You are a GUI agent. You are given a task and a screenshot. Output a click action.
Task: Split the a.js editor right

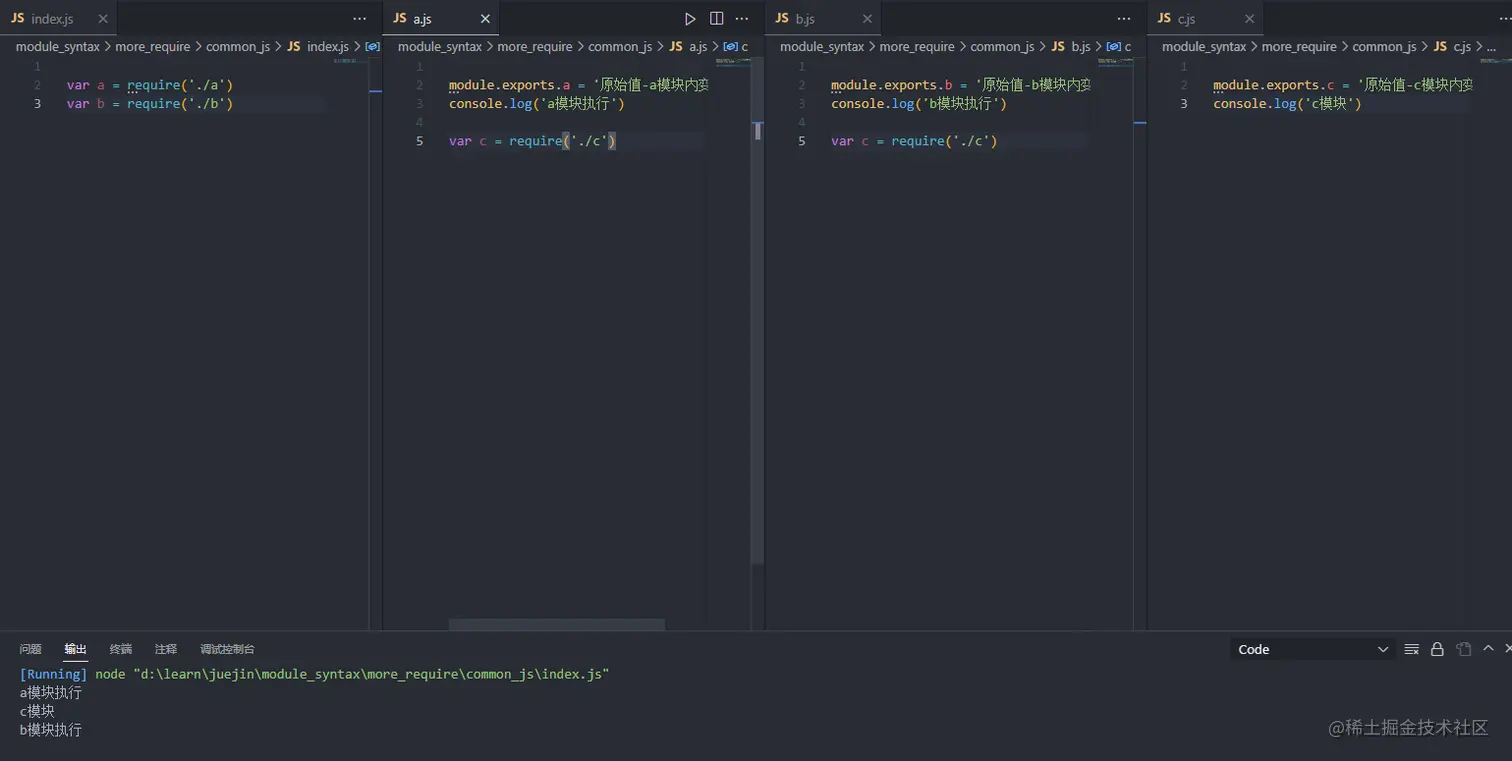tap(716, 19)
